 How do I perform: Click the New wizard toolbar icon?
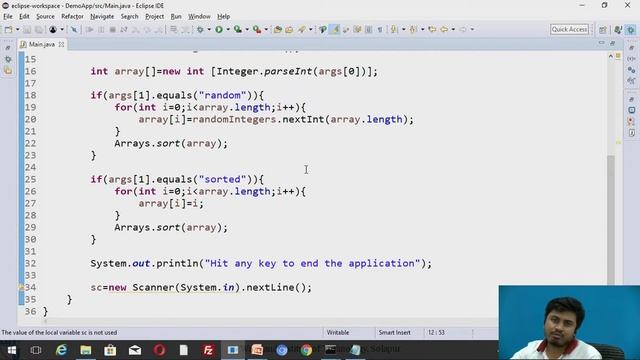pos(8,29)
